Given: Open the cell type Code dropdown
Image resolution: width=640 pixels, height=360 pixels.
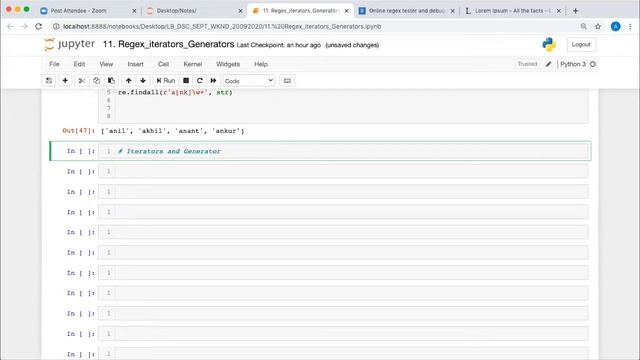Looking at the screenshot, I should (x=249, y=81).
